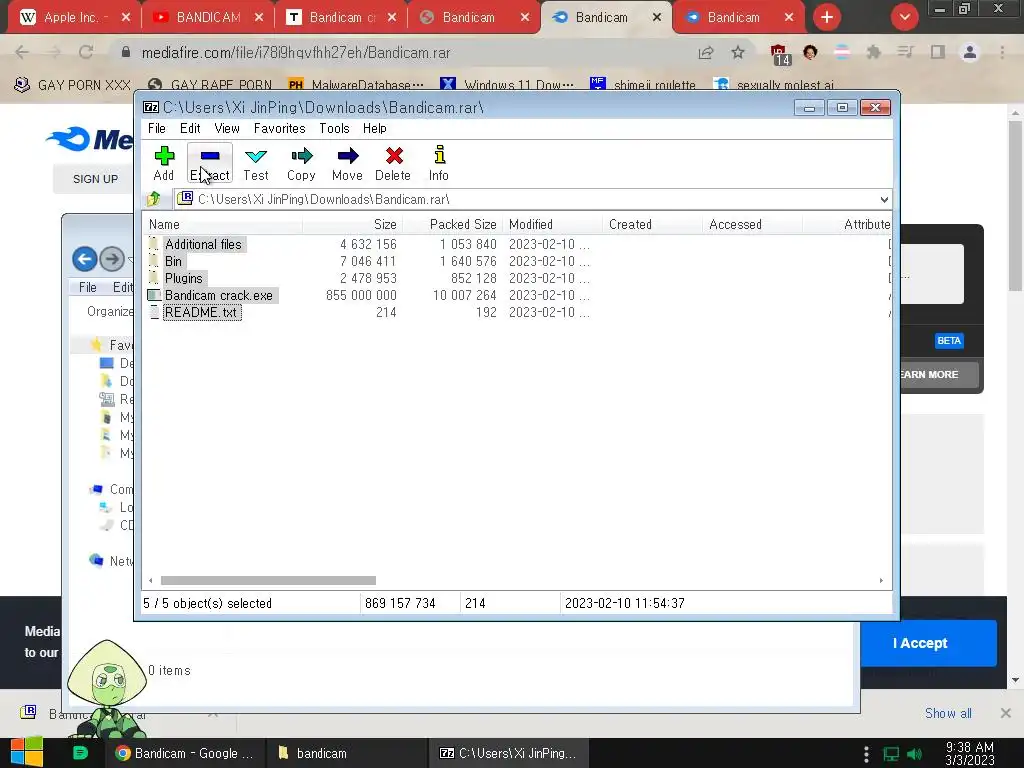Close the downloads bar
Screen dimensions: 1024x768
tap(1006, 713)
